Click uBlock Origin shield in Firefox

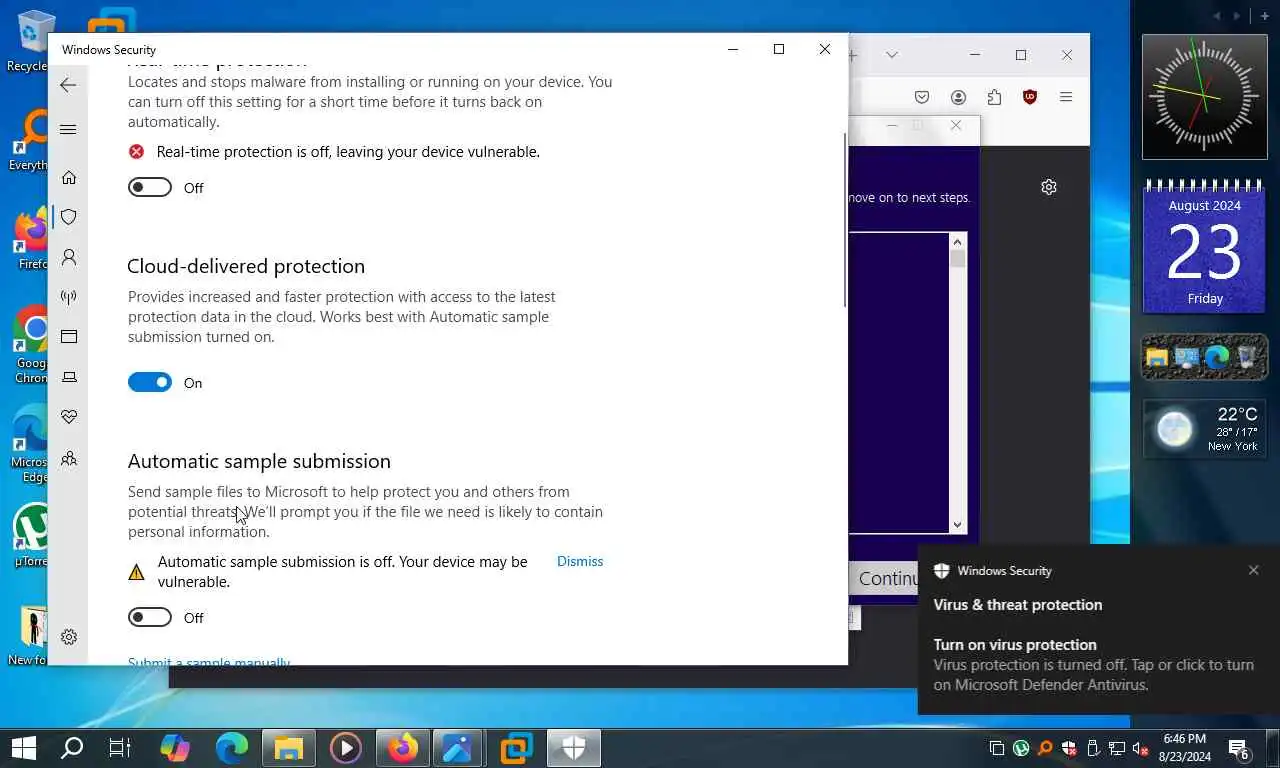click(1029, 97)
